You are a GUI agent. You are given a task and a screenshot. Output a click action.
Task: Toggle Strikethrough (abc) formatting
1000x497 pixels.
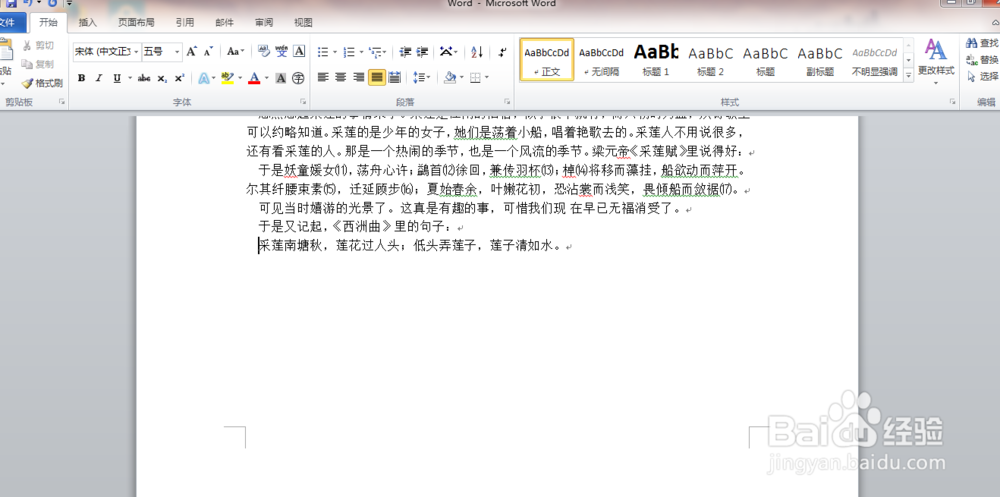coord(144,78)
